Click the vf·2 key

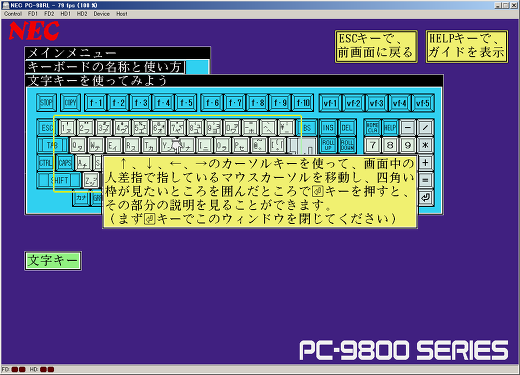(353, 103)
